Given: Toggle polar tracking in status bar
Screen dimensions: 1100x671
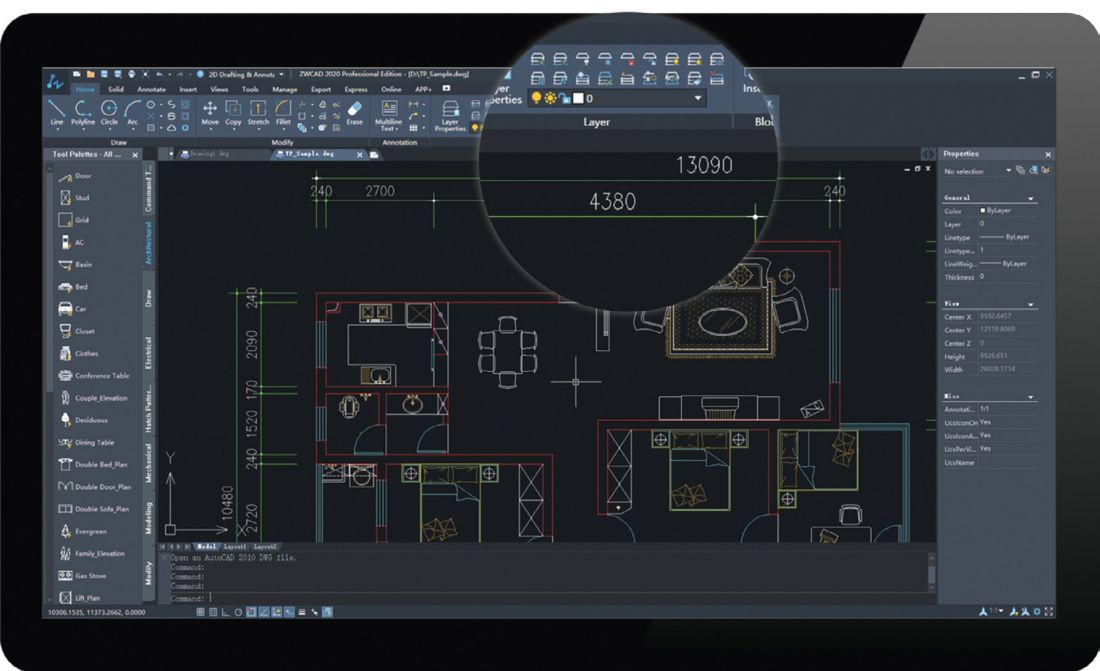Looking at the screenshot, I should click(239, 612).
